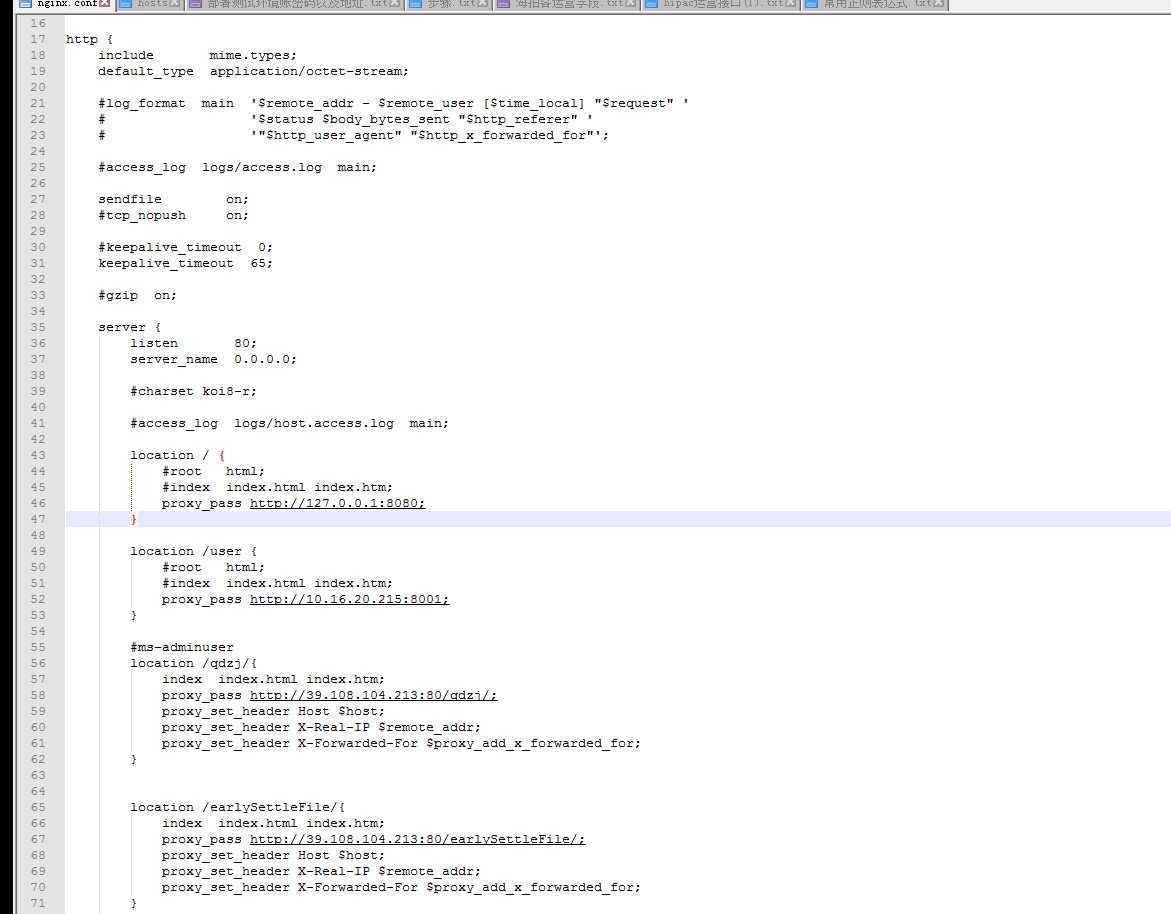Viewport: 1171px width, 914px height.
Task: Click the 'keepalive_timeout 65;' line
Action: (x=185, y=263)
